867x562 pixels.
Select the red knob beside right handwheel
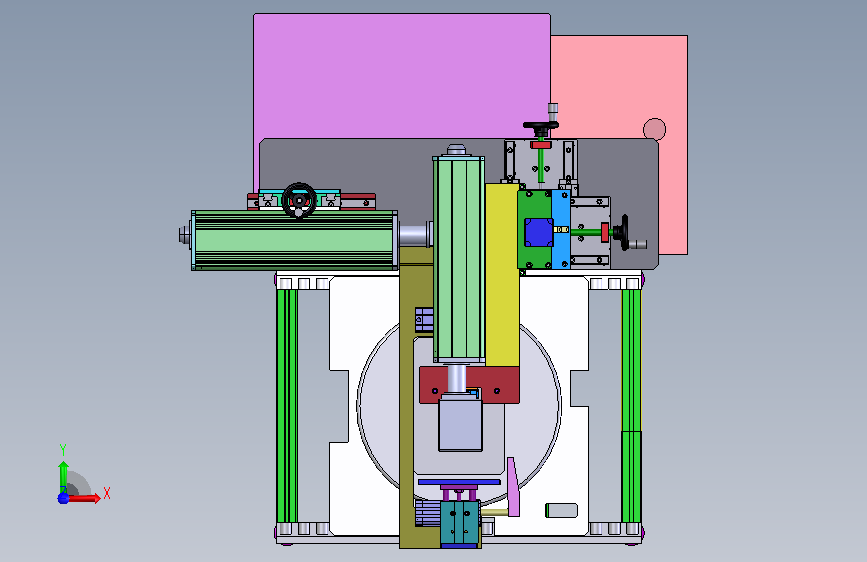605,232
